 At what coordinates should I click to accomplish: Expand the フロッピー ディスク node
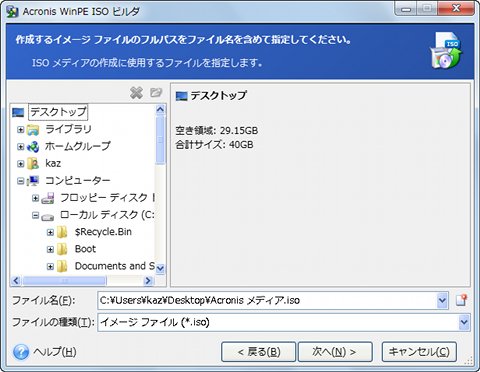coord(35,198)
